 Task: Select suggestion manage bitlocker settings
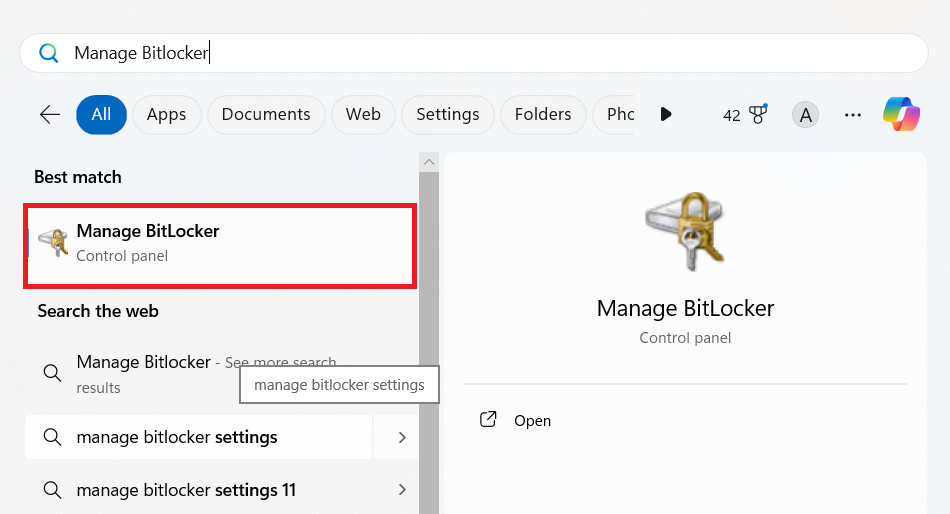pos(198,437)
